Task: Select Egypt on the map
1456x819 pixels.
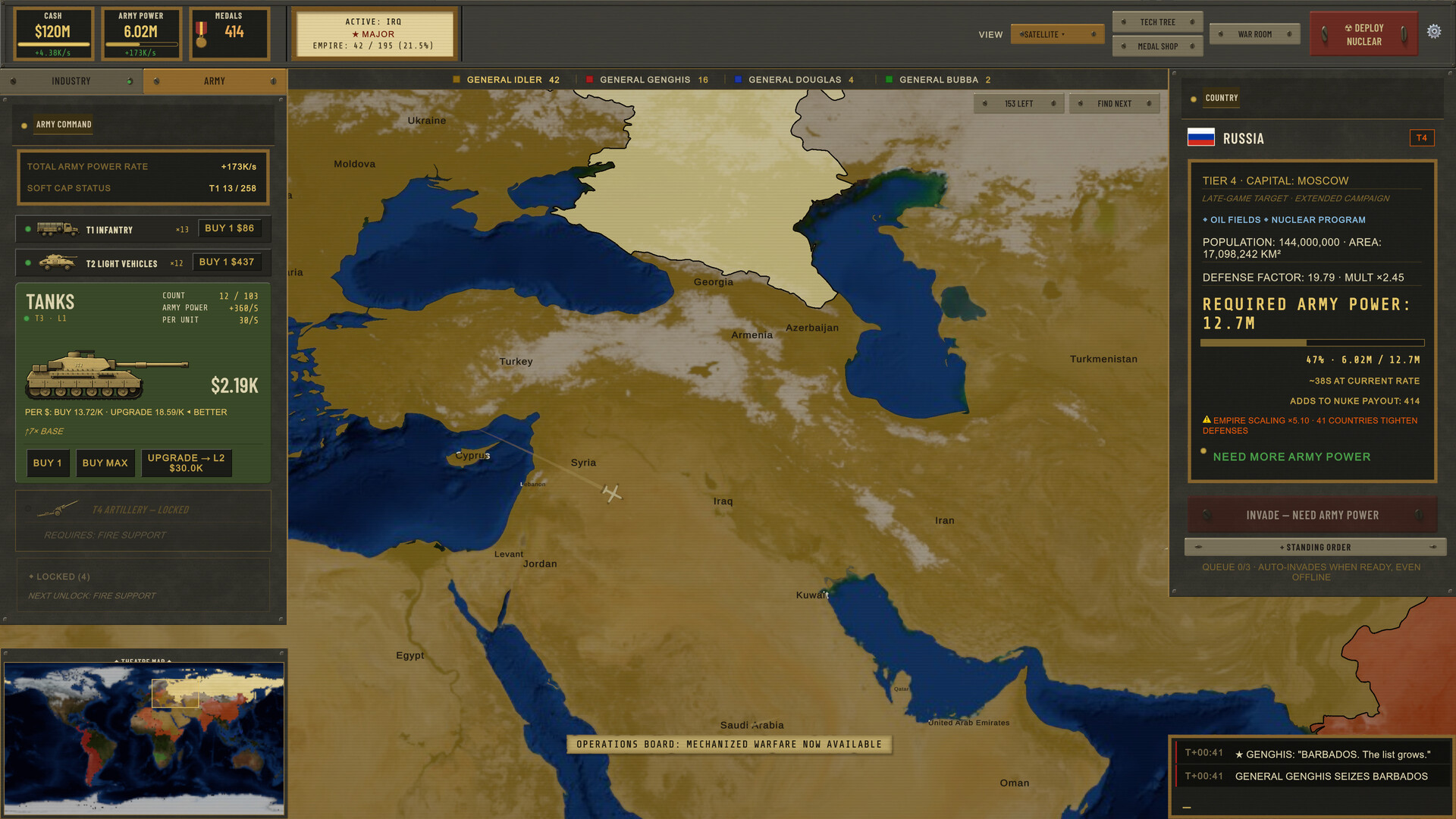Action: click(409, 655)
